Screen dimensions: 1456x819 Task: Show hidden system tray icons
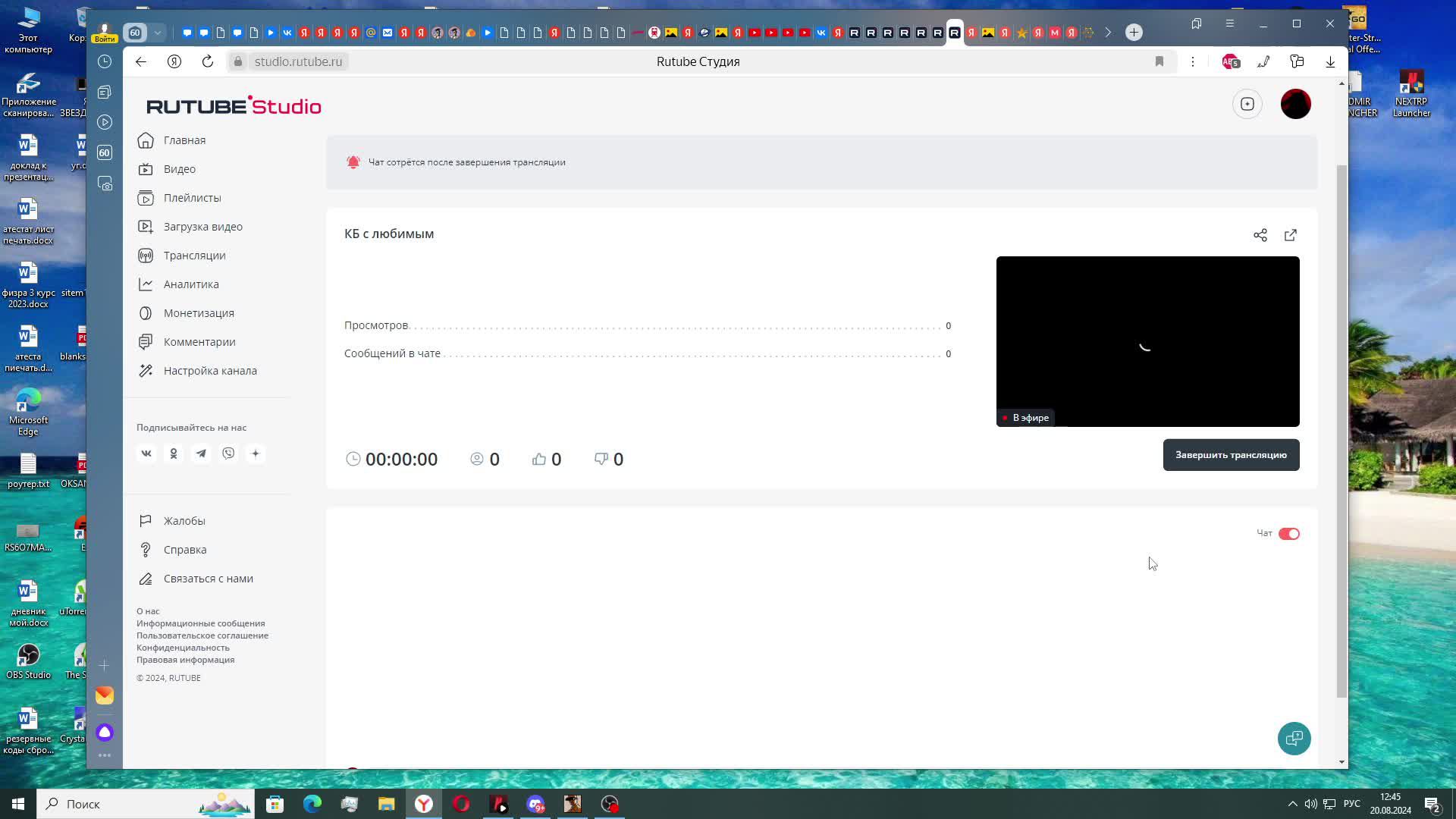[1292, 804]
